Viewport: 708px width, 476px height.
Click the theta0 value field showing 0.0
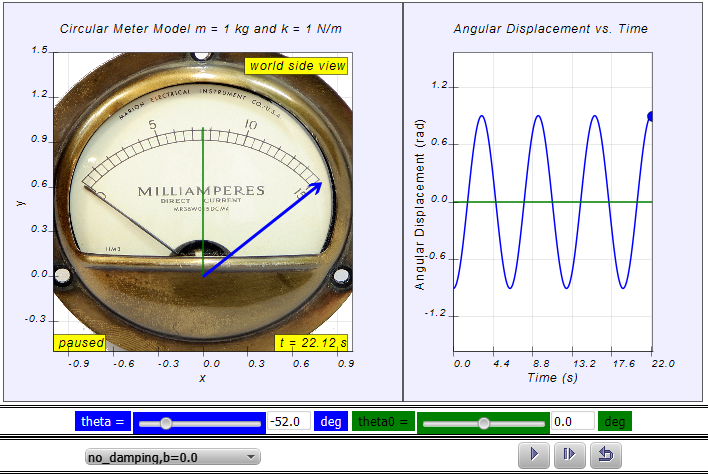point(573,421)
